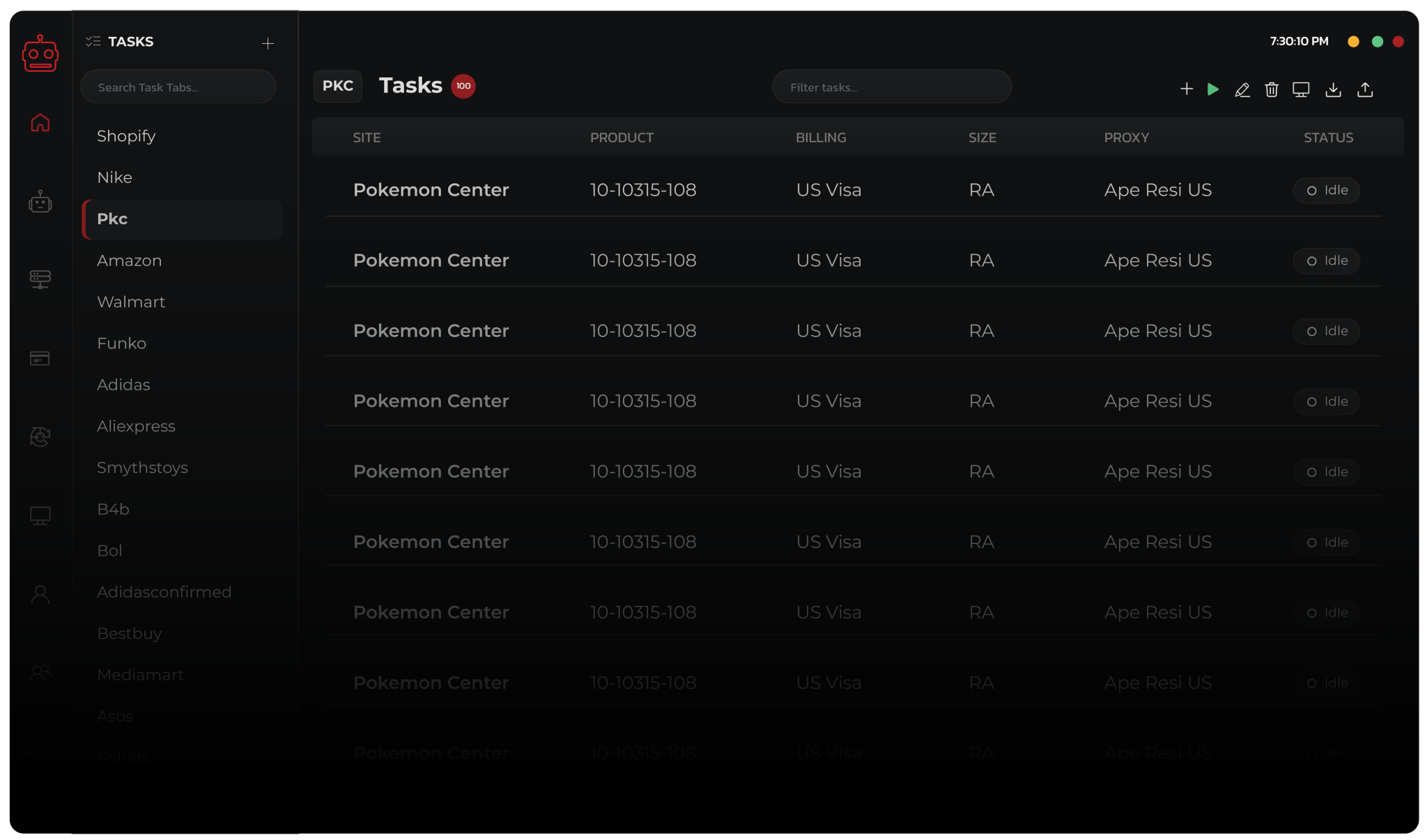1427x840 pixels.
Task: Open the robot icon in left rail
Action: point(40,202)
